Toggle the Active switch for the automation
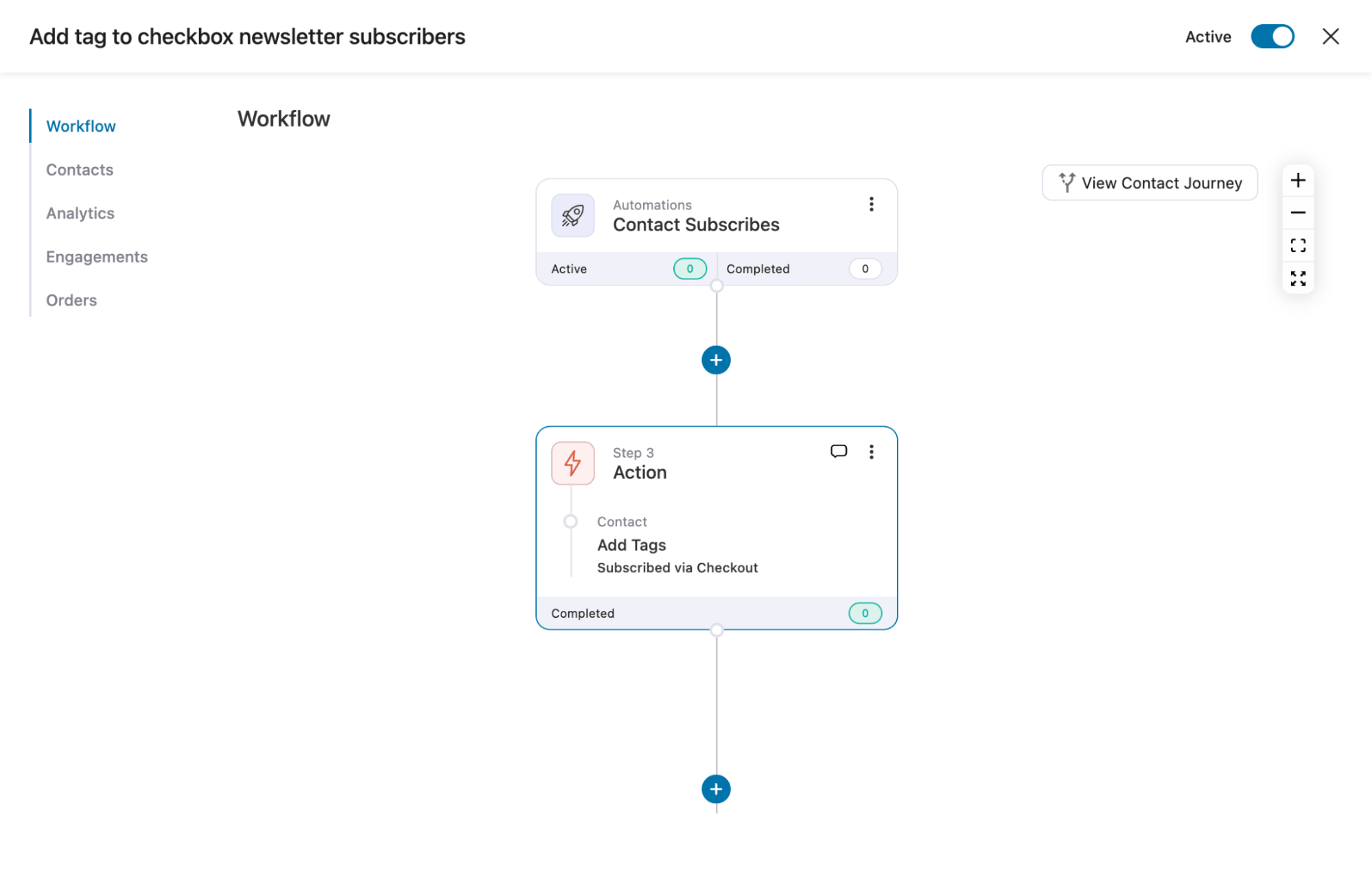The width and height of the screenshot is (1372, 884). [x=1272, y=36]
